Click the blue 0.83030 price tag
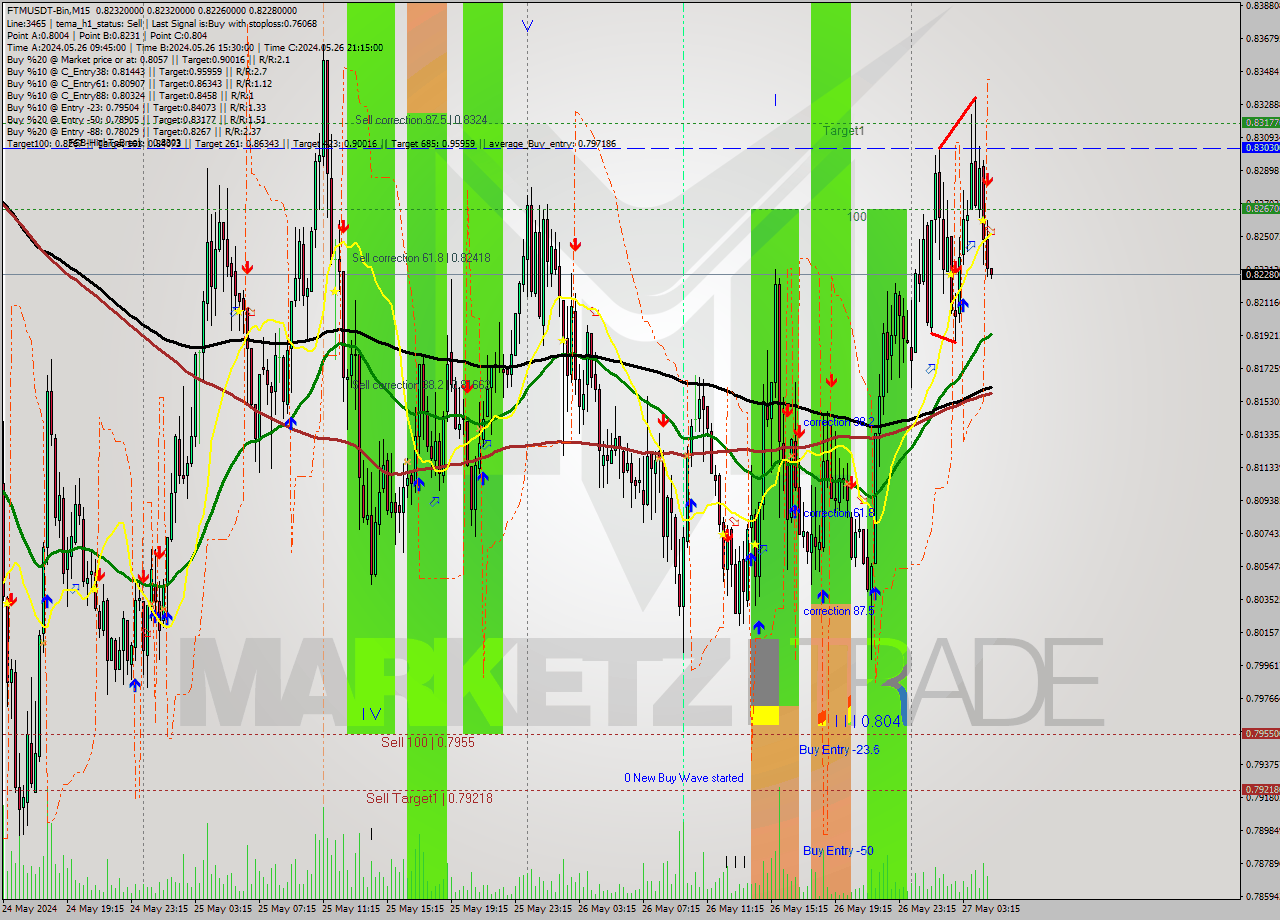The image size is (1280, 920). 1260,147
